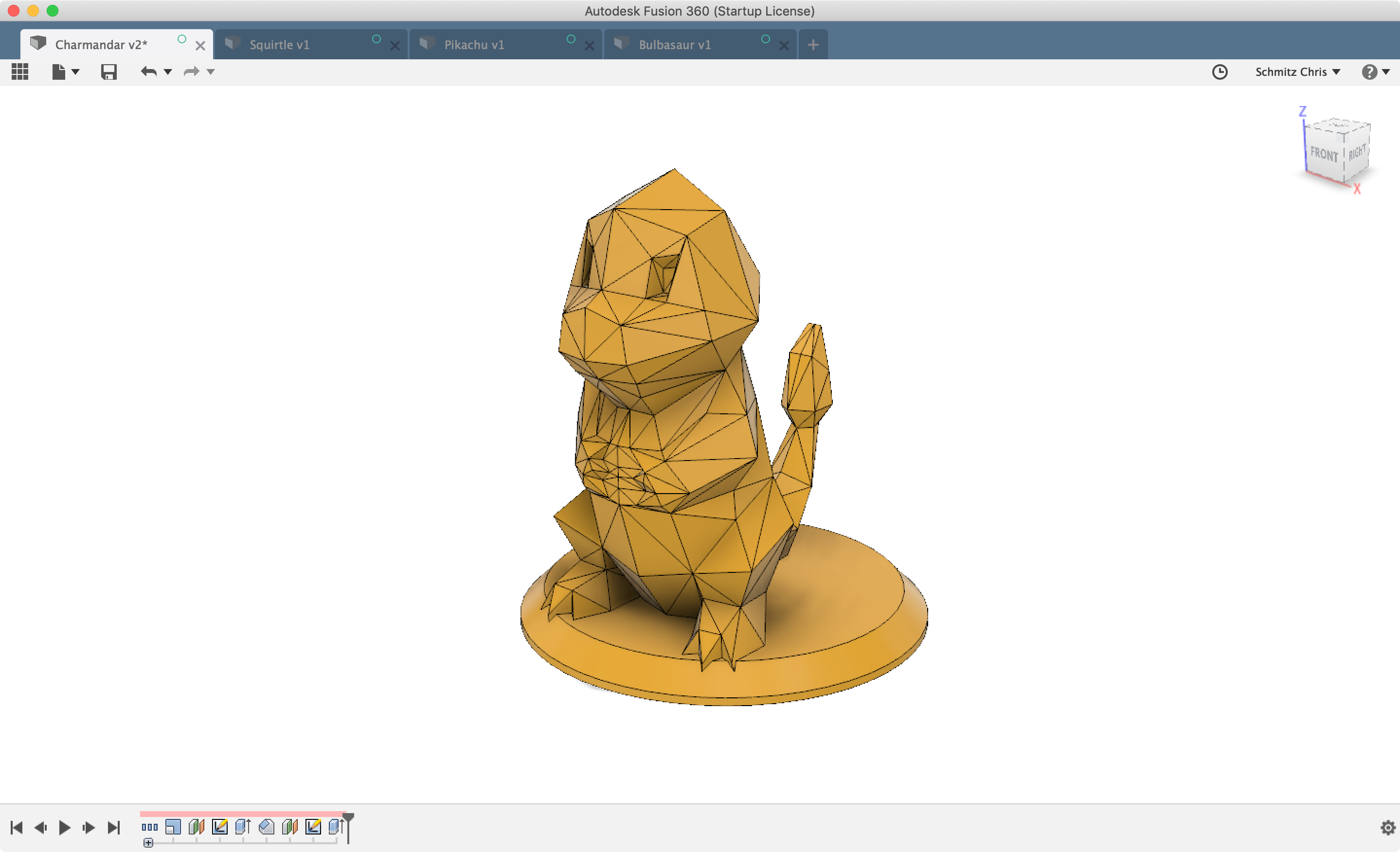The height and width of the screenshot is (852, 1400).
Task: Open the data panel grid icon
Action: 20,71
